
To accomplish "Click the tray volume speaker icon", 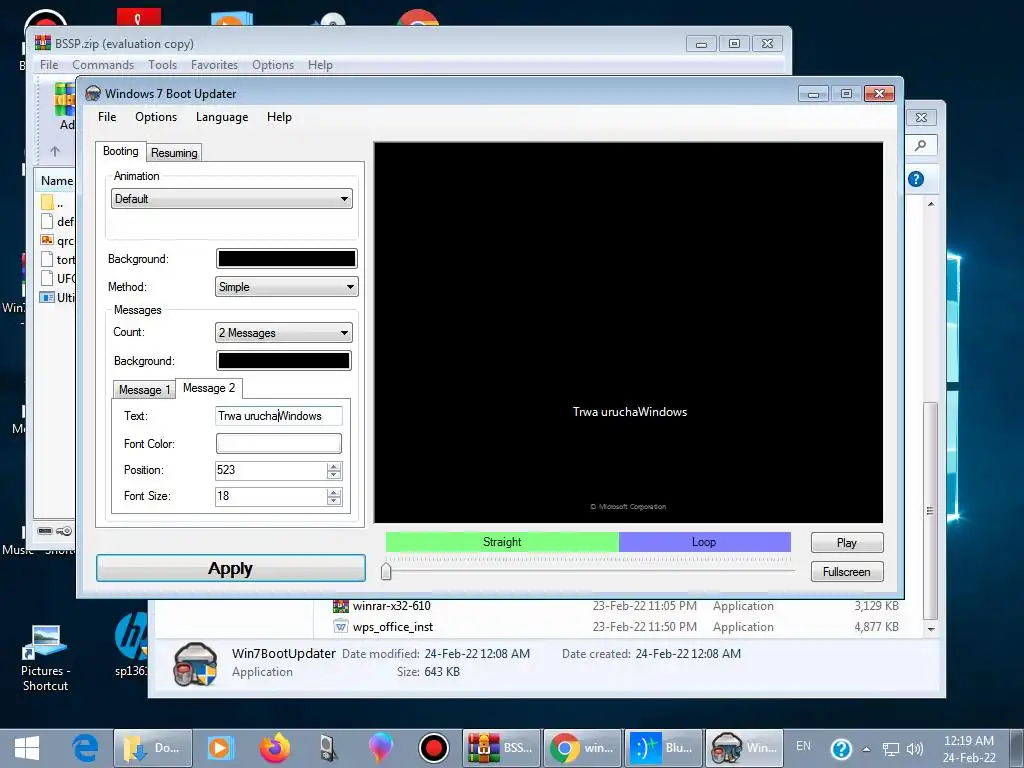I will [x=915, y=749].
